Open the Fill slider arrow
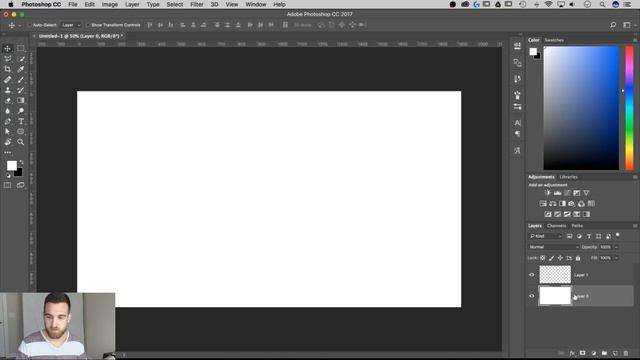This screenshot has height=360, width=640. [x=616, y=258]
